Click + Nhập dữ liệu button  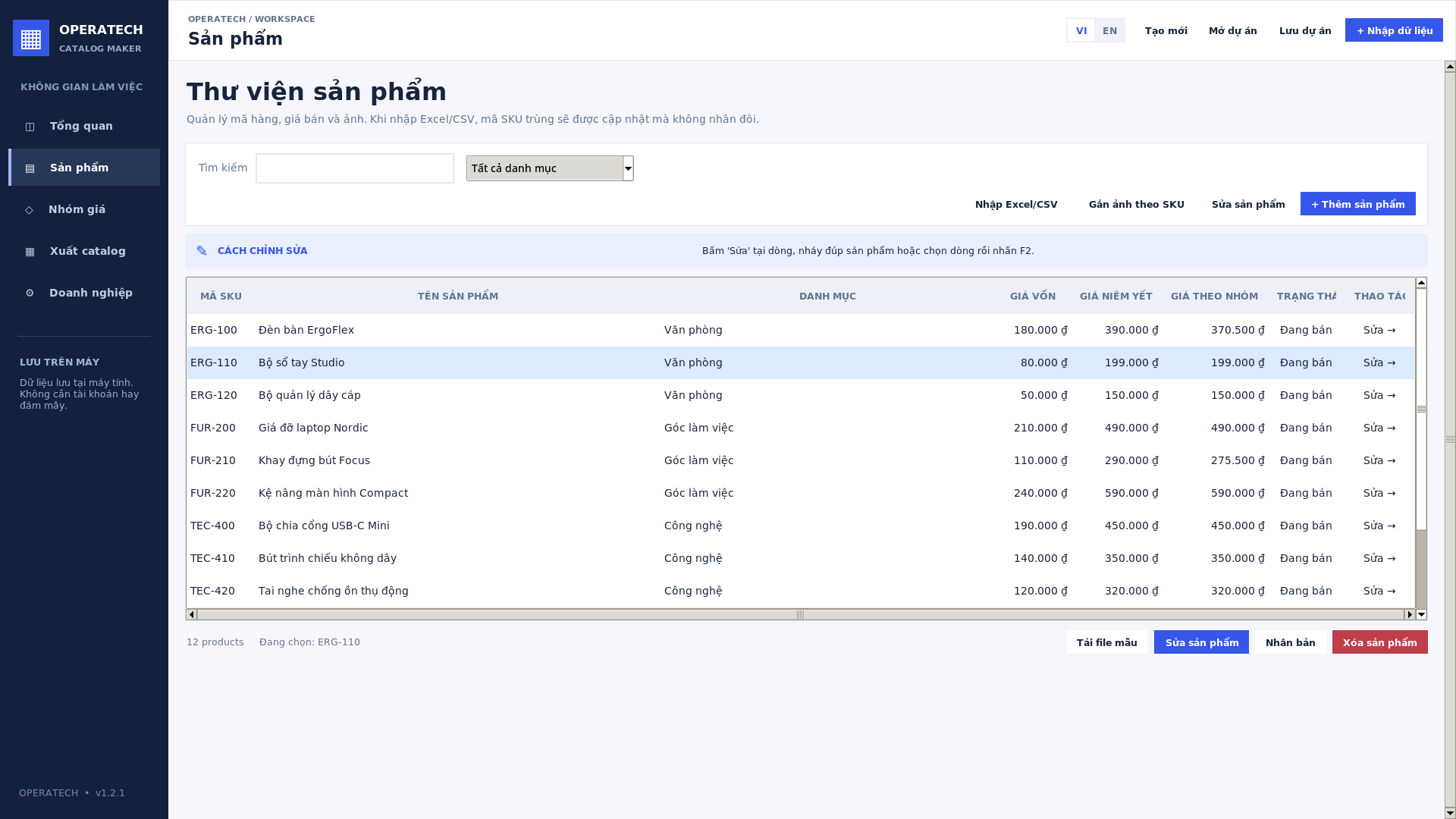click(1394, 30)
